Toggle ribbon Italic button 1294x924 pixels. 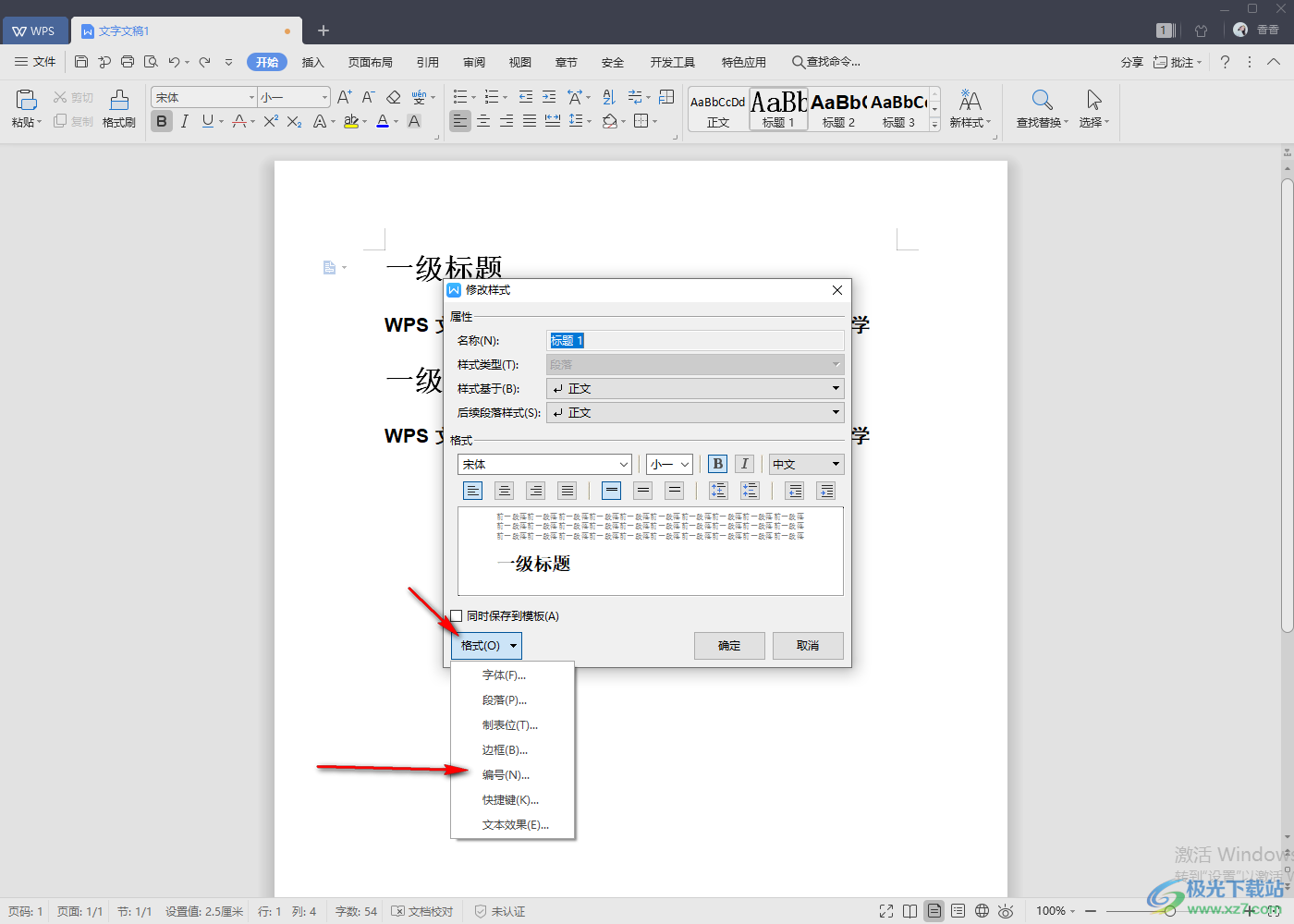185,121
